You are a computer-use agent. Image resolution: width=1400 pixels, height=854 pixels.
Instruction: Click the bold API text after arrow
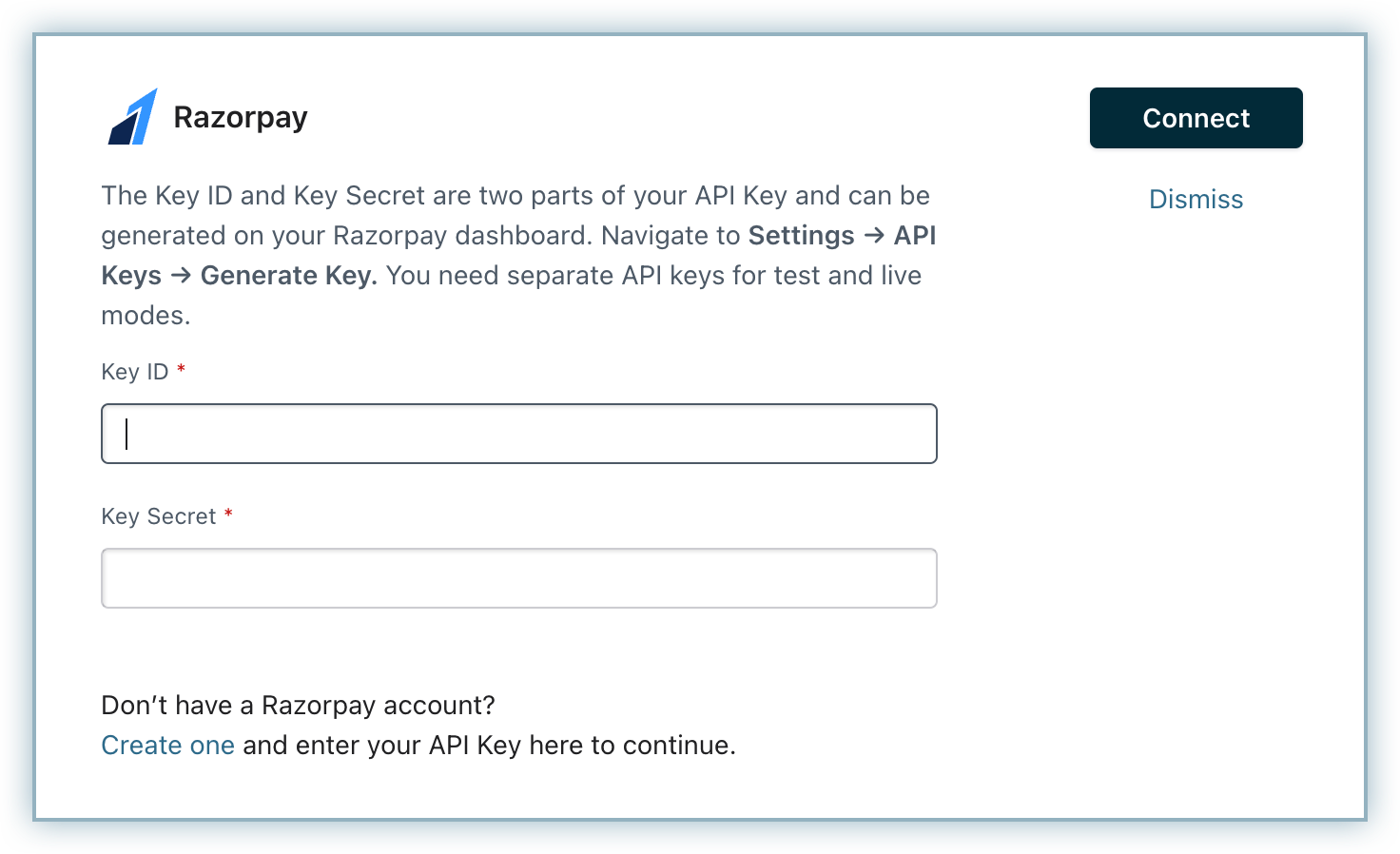click(x=915, y=235)
